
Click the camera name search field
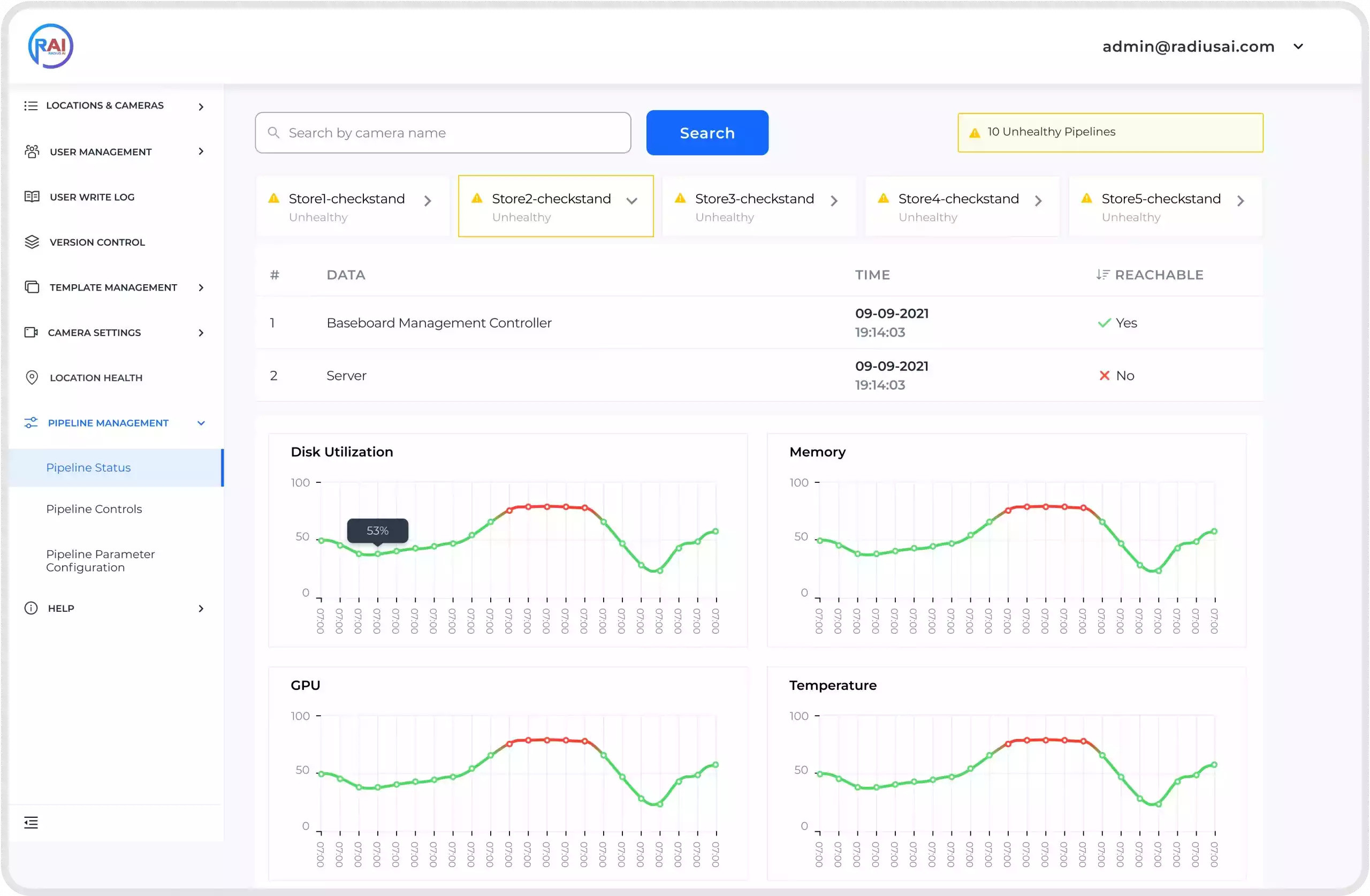[443, 133]
